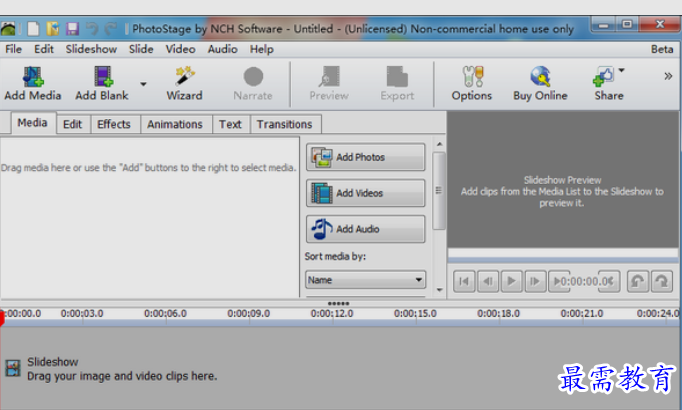The height and width of the screenshot is (410, 682).
Task: Click the Preview toolbar icon
Action: click(329, 77)
